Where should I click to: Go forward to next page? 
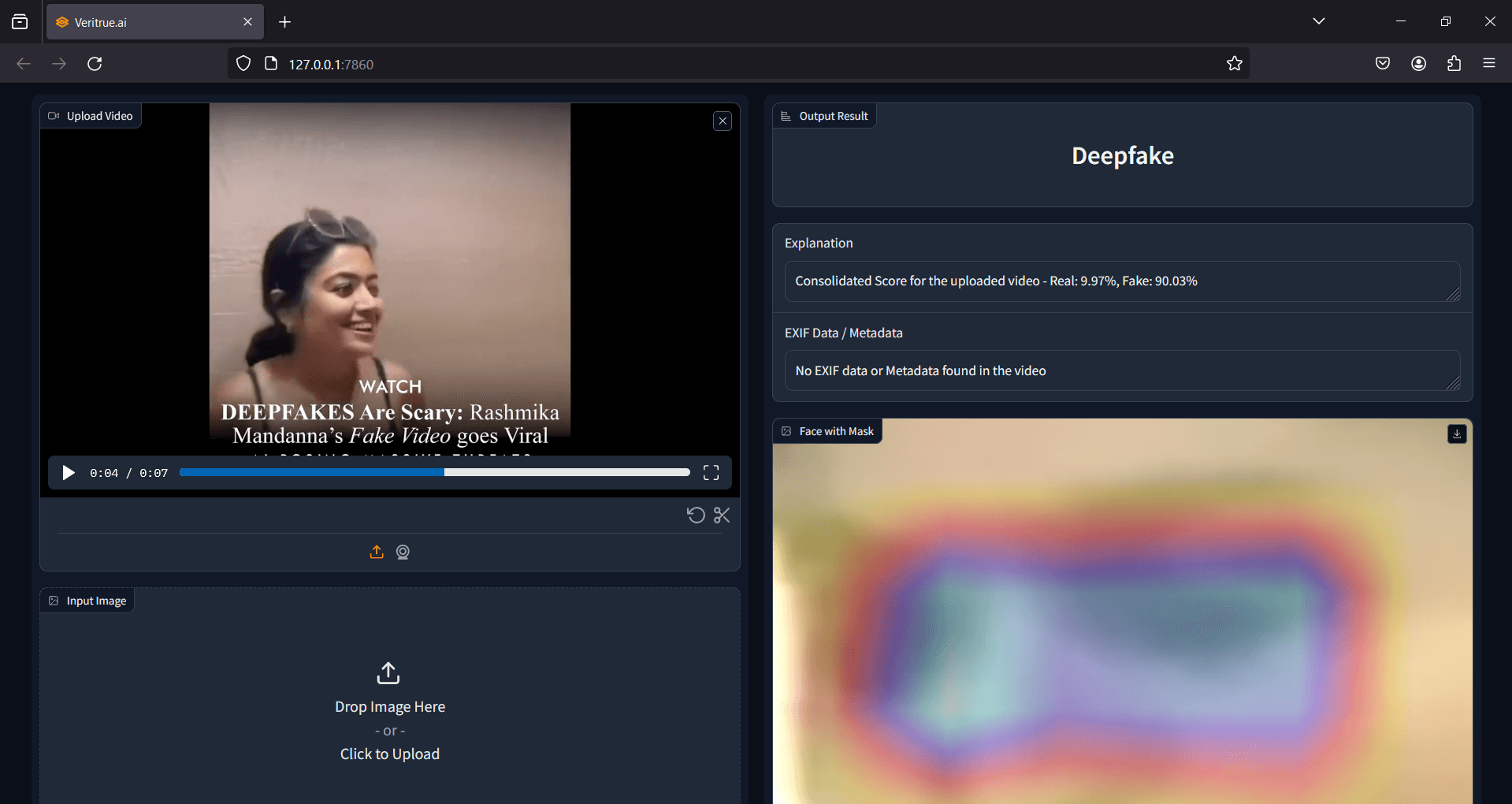(x=59, y=64)
